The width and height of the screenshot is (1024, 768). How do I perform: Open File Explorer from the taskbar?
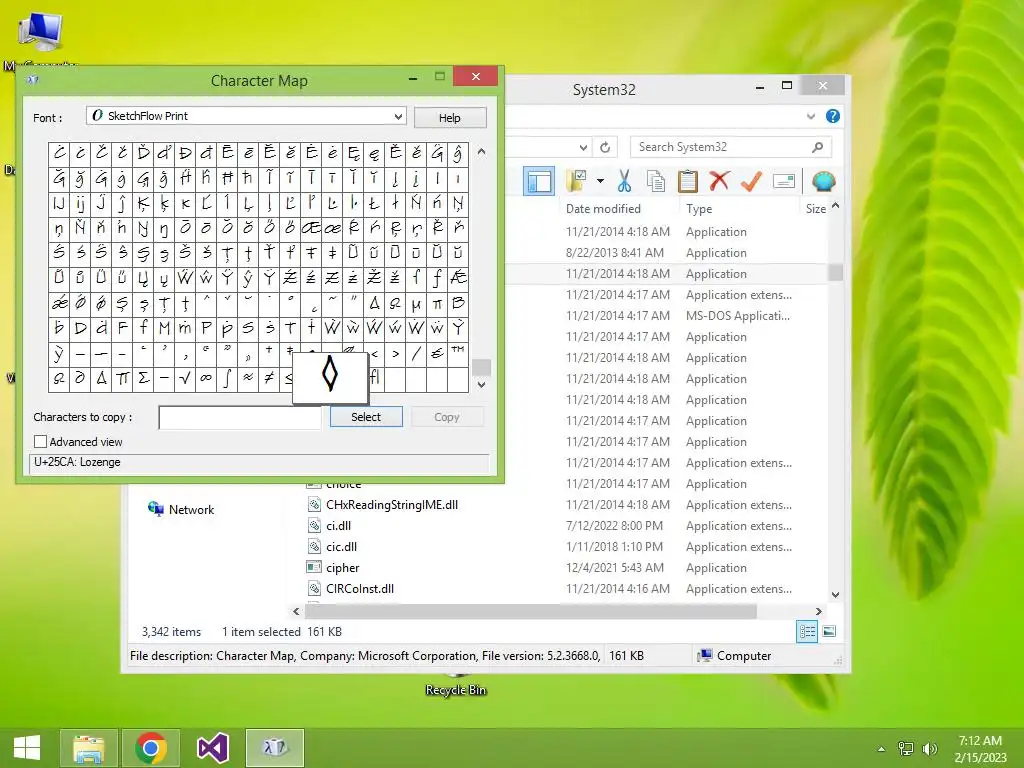click(x=89, y=748)
